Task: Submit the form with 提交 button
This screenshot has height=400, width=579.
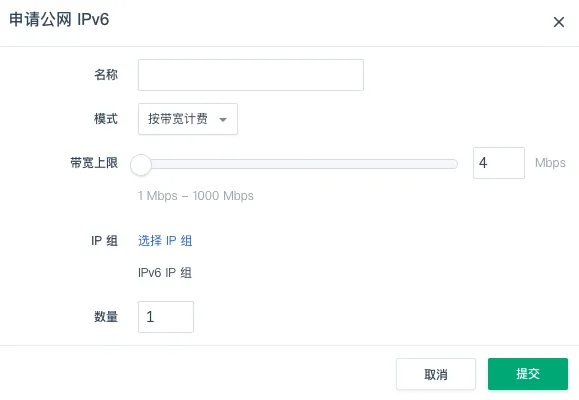Action: [528, 374]
